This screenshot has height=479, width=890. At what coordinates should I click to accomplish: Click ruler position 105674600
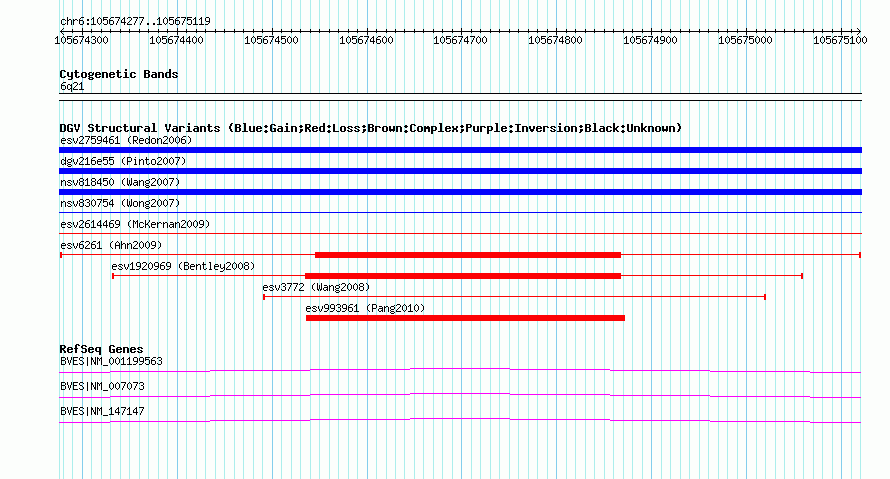click(x=366, y=40)
